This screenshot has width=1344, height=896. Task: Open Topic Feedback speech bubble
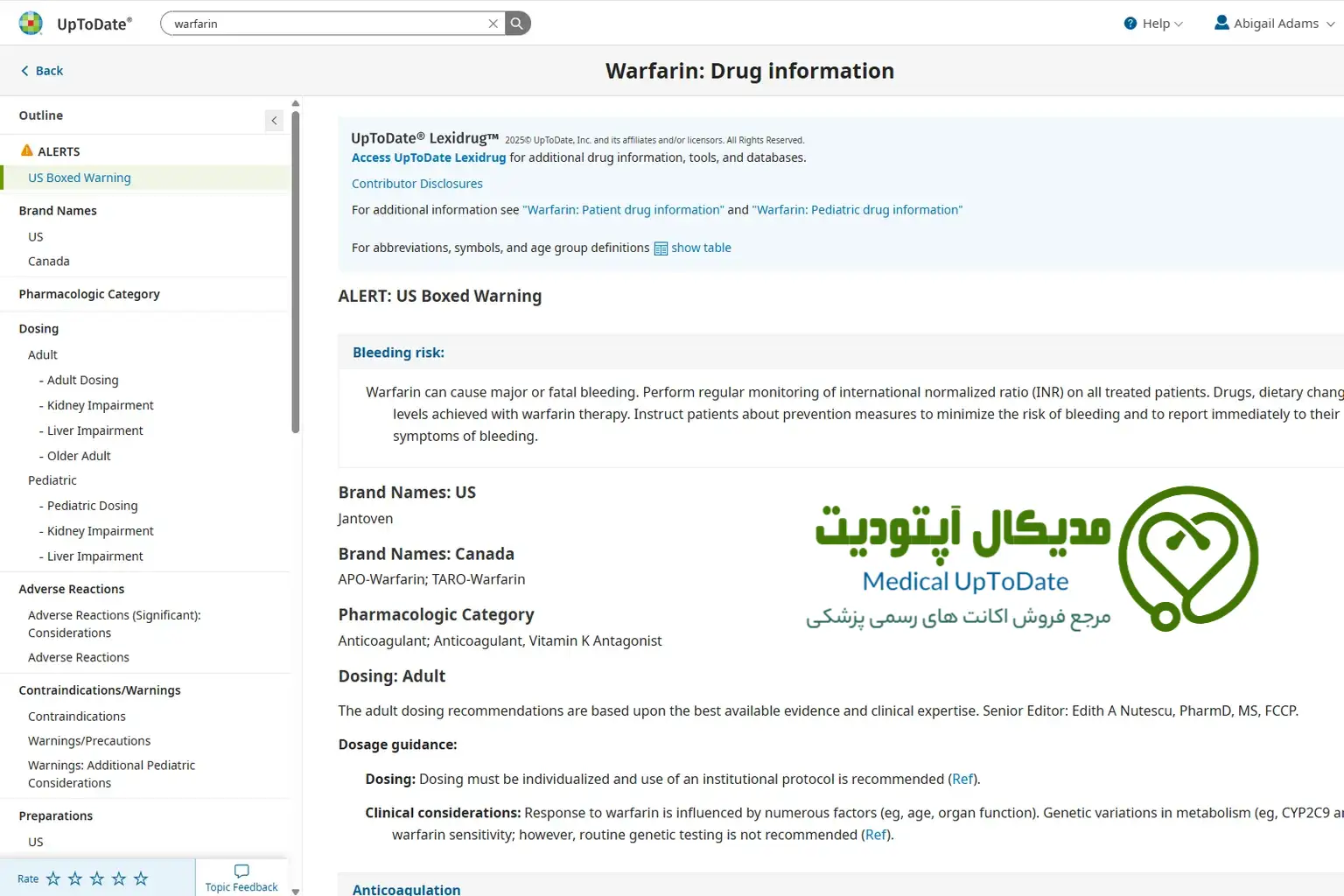(241, 871)
